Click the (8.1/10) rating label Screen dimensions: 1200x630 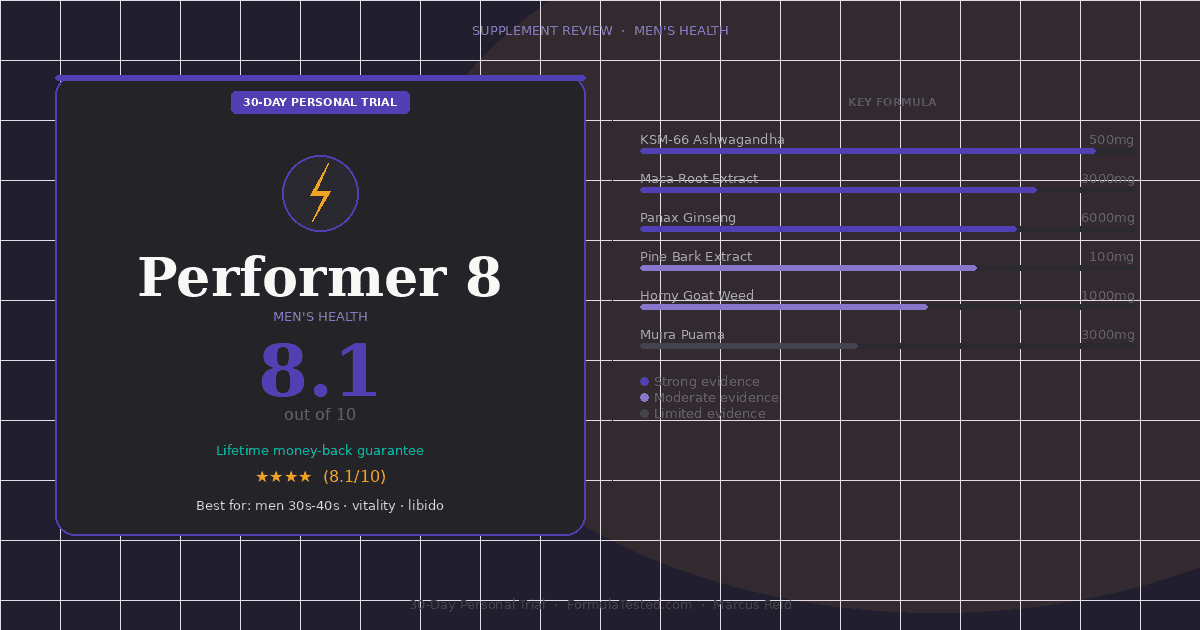click(x=355, y=476)
